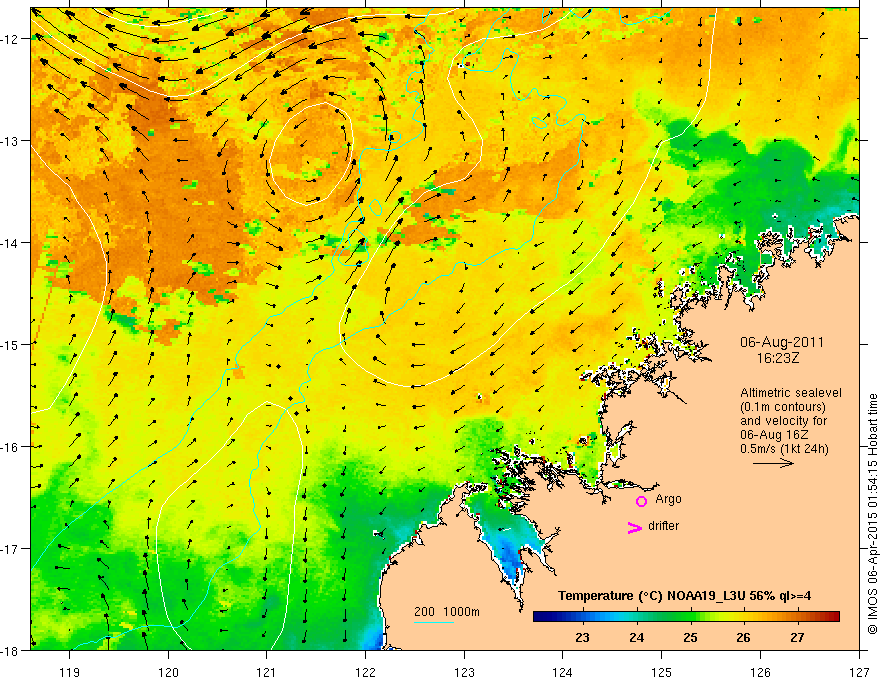Click the magenta Argo circle legend symbol
Screen dimensions: 880x680
[x=641, y=501]
